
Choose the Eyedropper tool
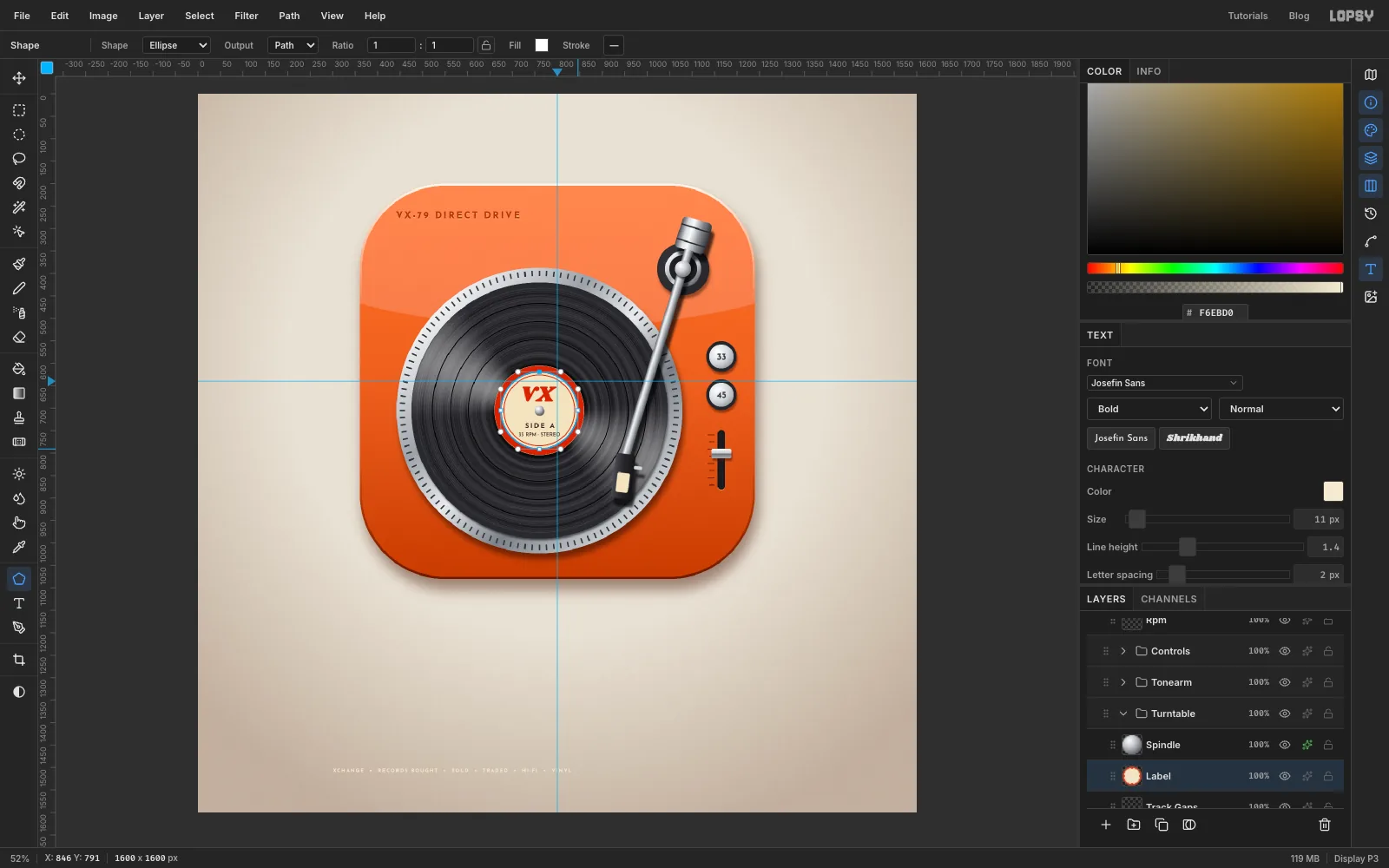click(19, 547)
